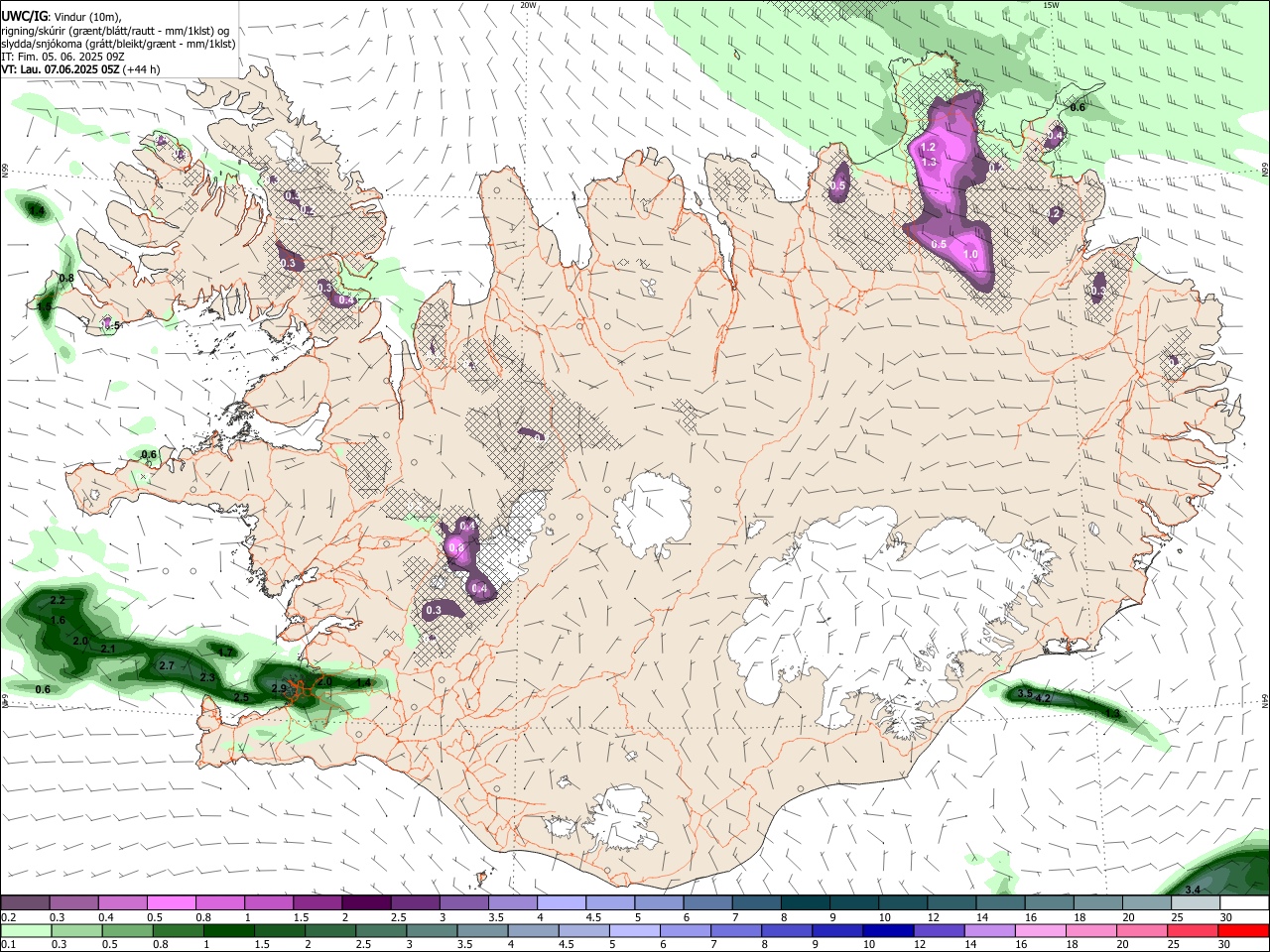Click the bright pink 0.5 snow legend swatch
1270x952 pixels.
pyautogui.click(x=171, y=903)
